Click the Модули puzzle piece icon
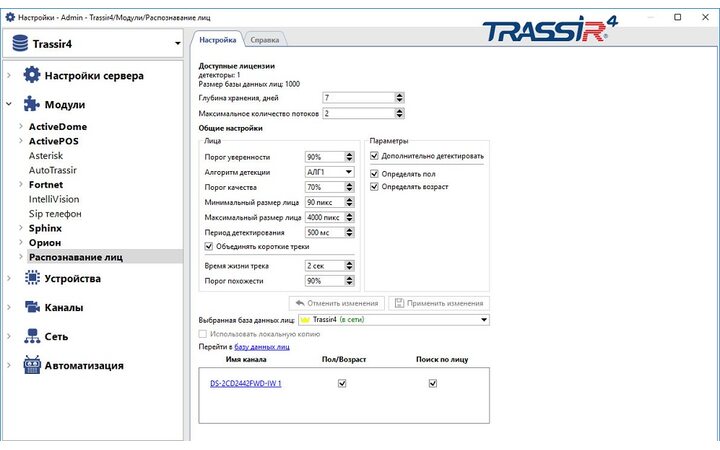Image resolution: width=720 pixels, height=450 pixels. click(x=32, y=104)
